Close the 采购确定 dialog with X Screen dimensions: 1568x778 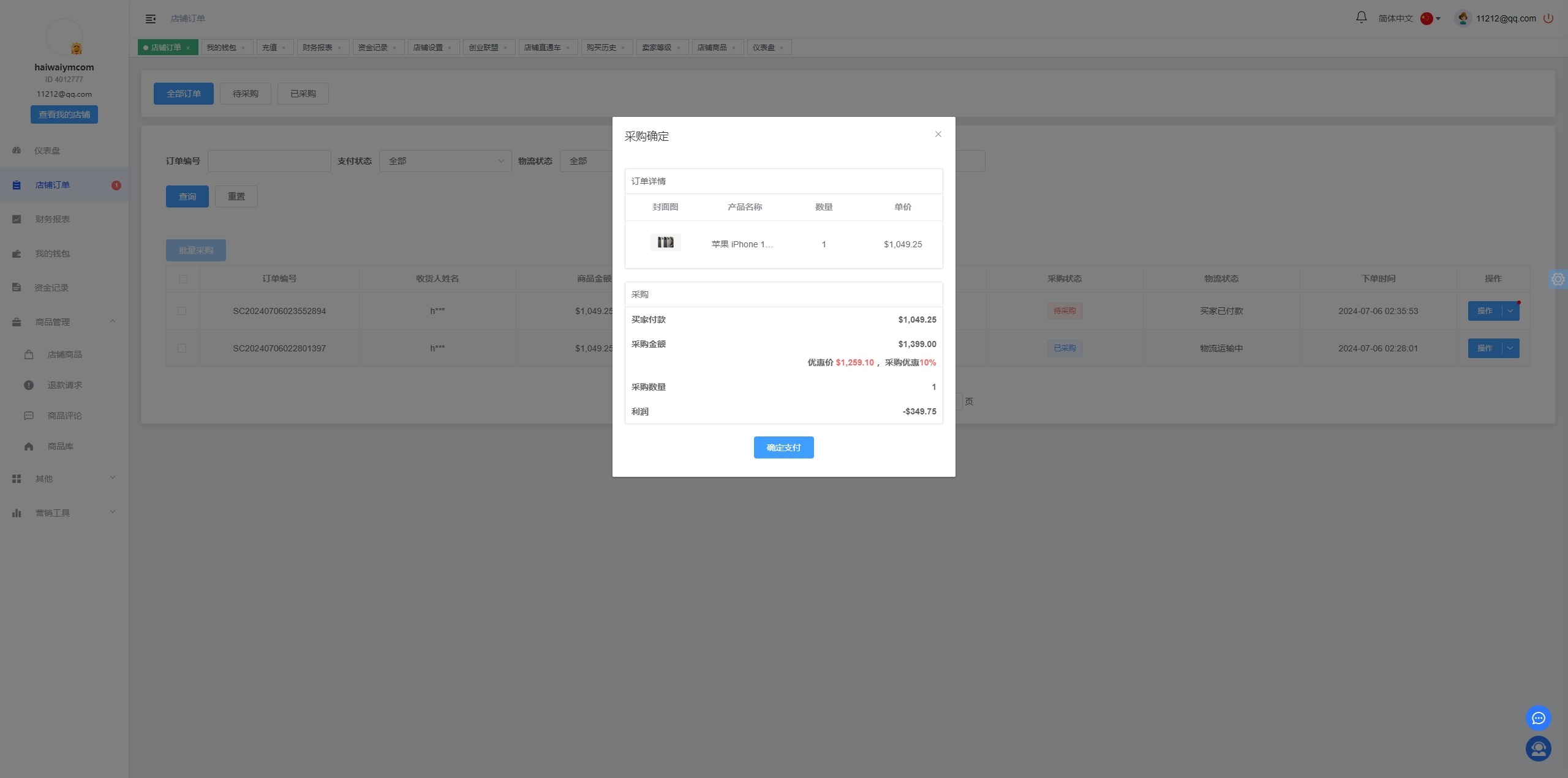coord(938,134)
